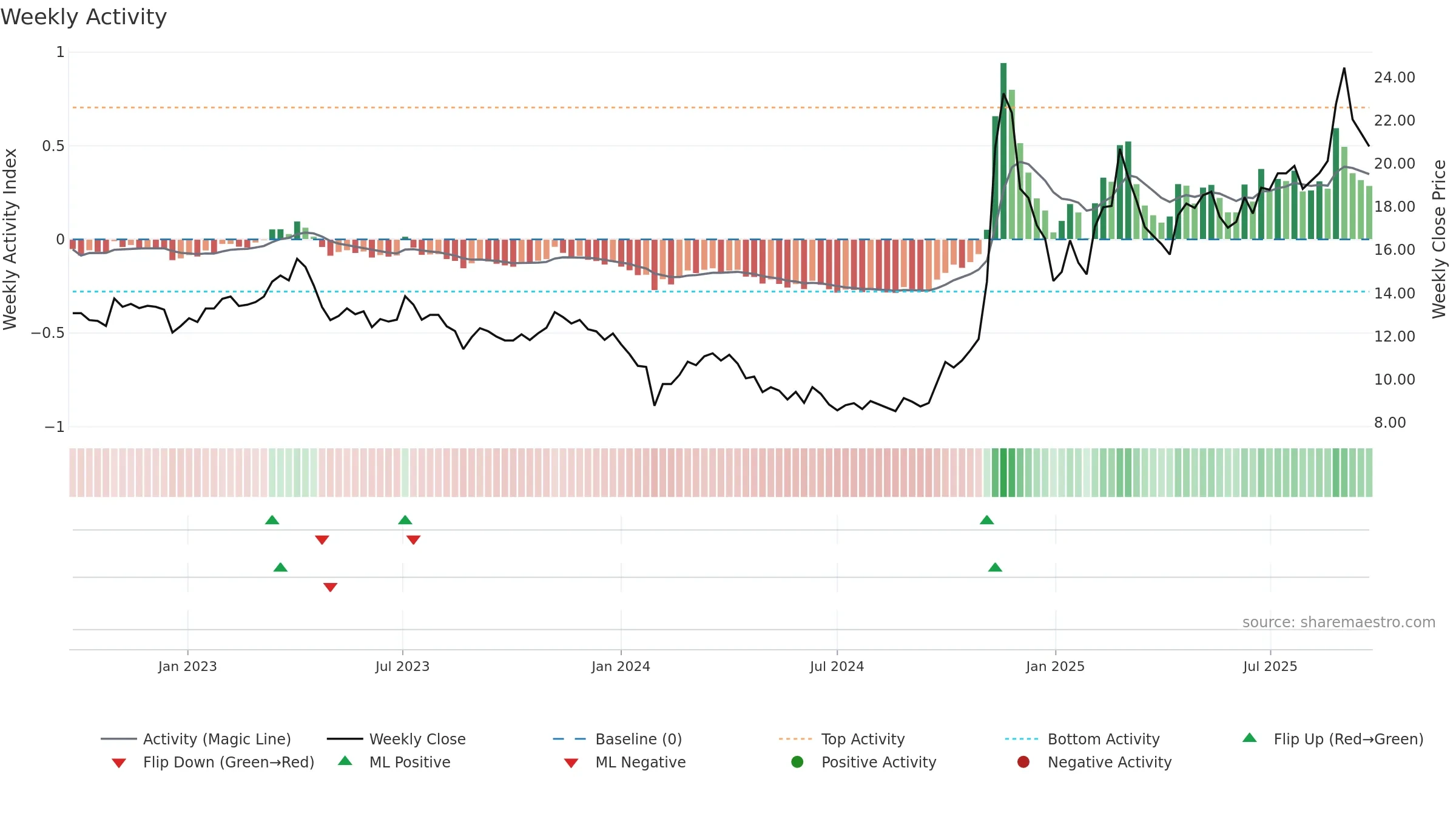Viewport: 1456px width, 819px height.
Task: Click the ML Negative red triangle legend icon
Action: click(x=571, y=763)
